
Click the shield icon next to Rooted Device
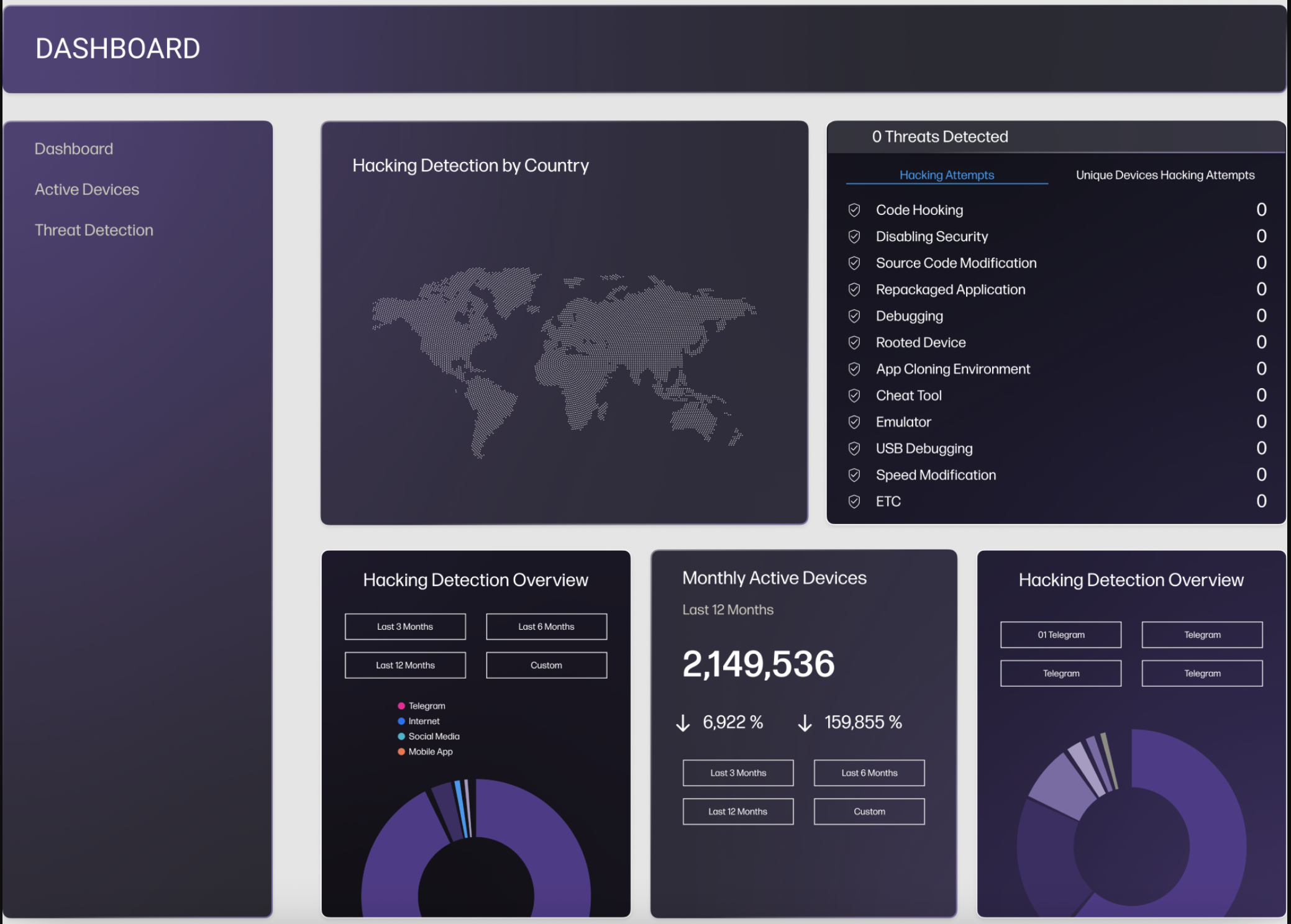(x=854, y=342)
